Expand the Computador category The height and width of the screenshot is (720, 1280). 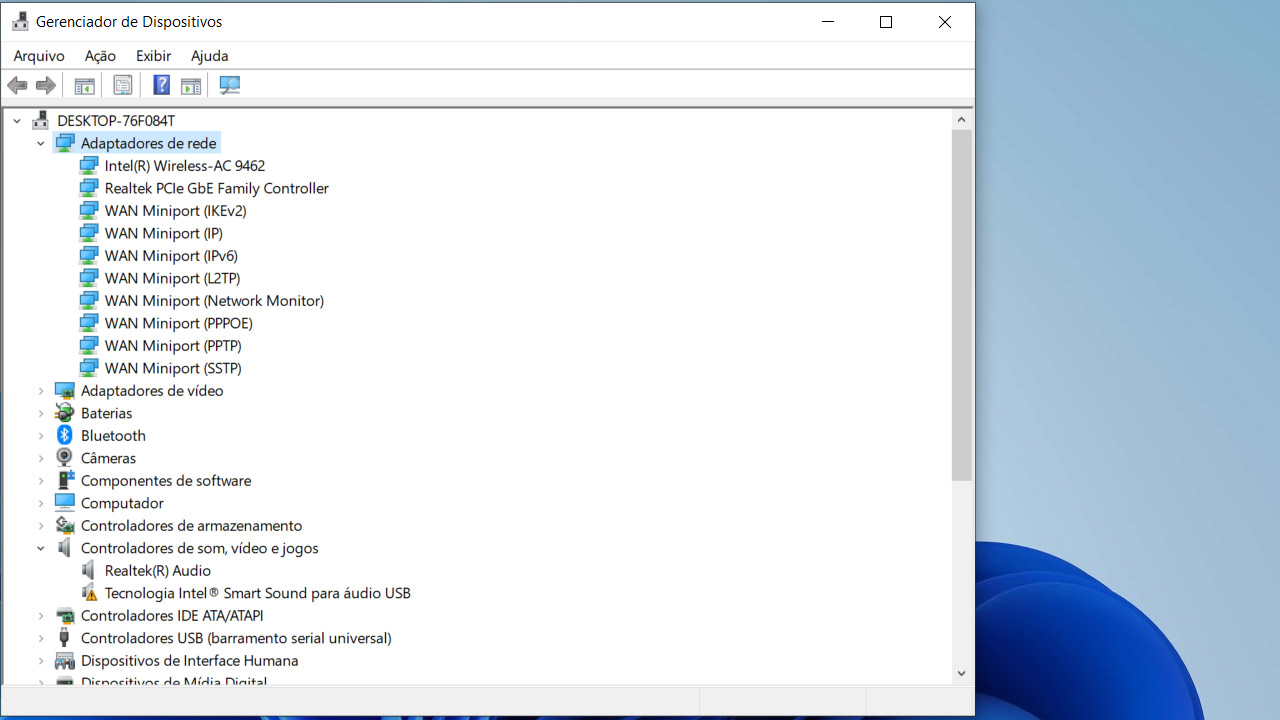(41, 503)
